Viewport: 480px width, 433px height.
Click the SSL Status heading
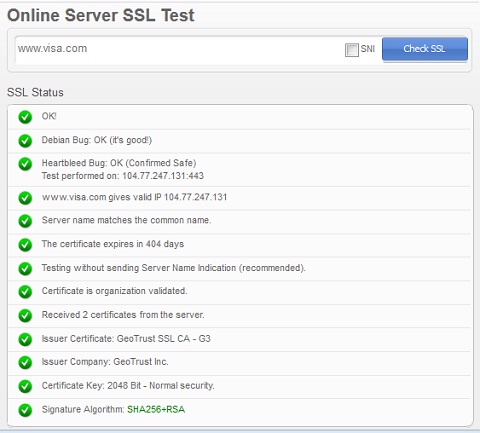(x=35, y=92)
